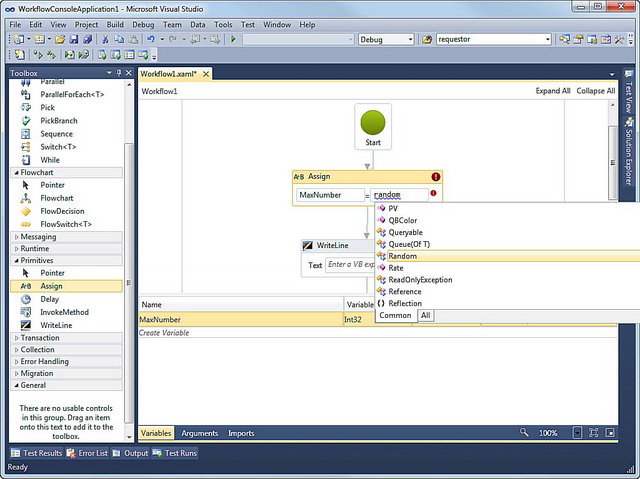The height and width of the screenshot is (479, 640).
Task: Switch IntelliSense to the Common tab
Action: (x=395, y=315)
